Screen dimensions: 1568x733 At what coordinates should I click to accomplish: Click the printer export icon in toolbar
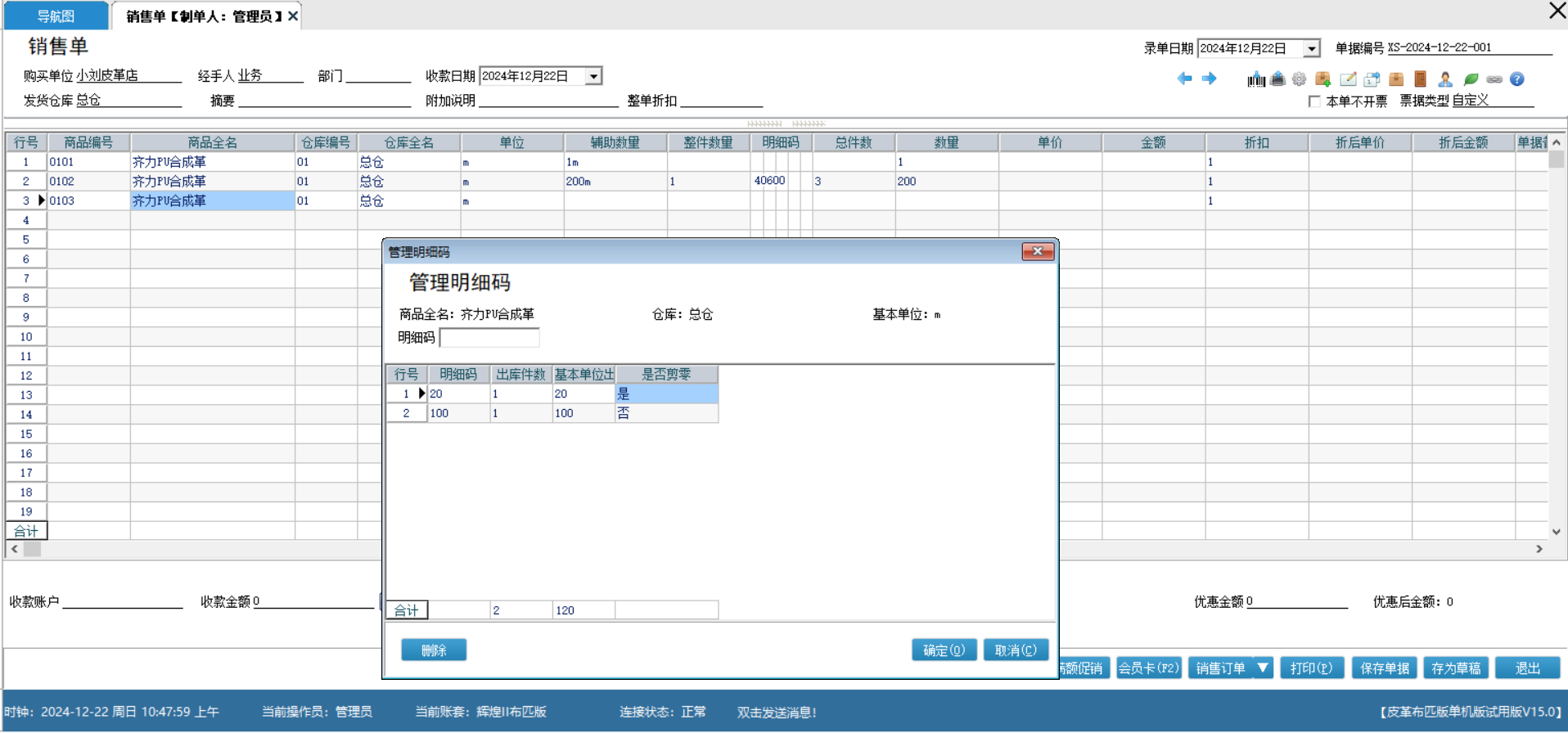point(1277,79)
